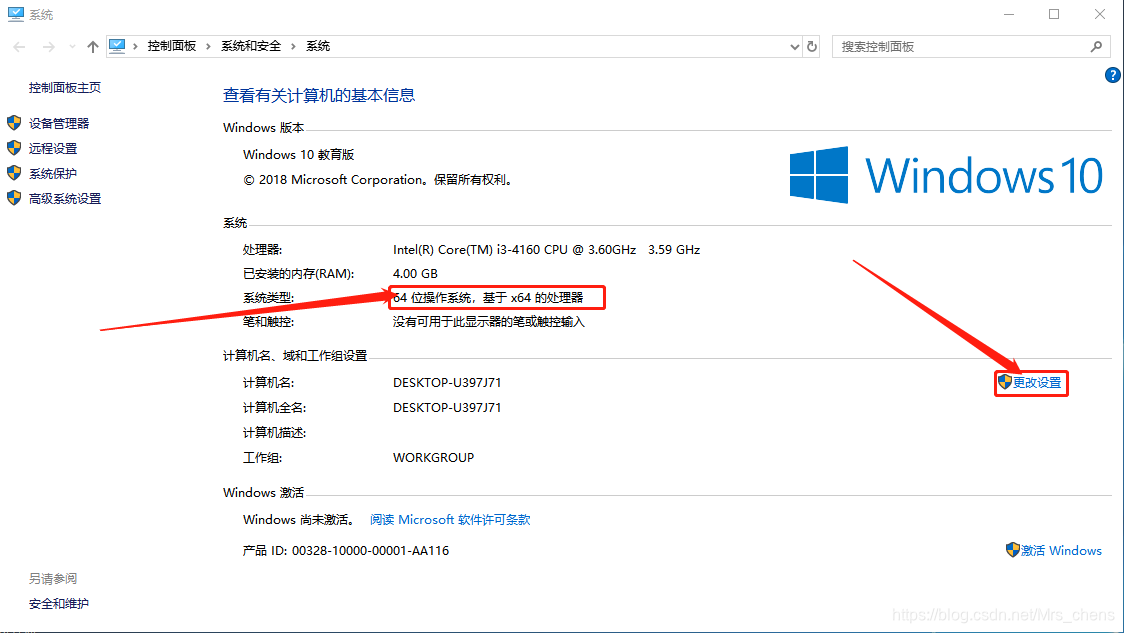This screenshot has width=1124, height=633.
Task: Expand chevron after 系统和安全 breadcrumb
Action: coord(293,47)
